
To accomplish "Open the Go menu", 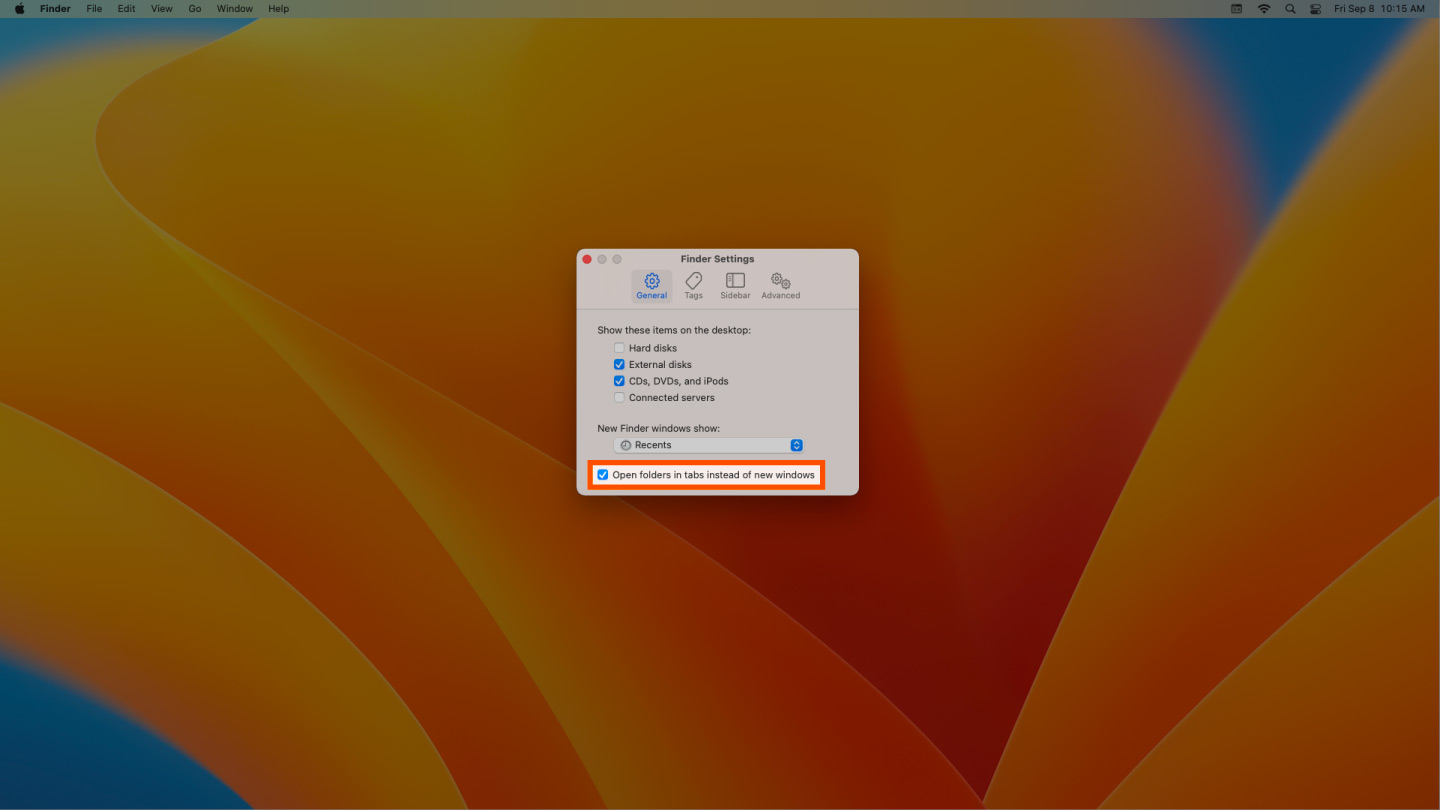I will 195,8.
